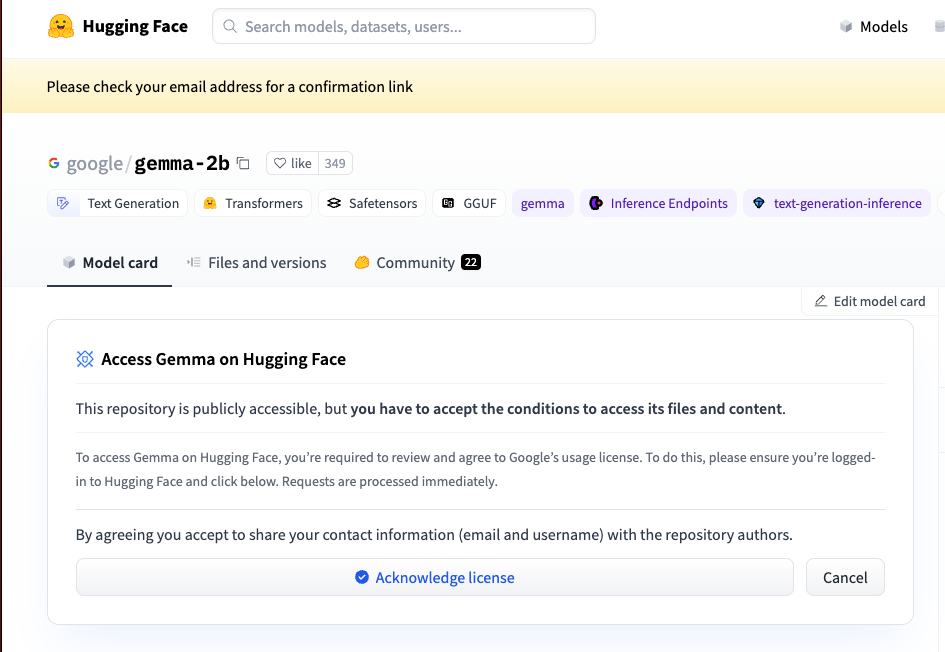Click the Inference Endpoints icon
The width and height of the screenshot is (945, 652).
click(x=596, y=203)
